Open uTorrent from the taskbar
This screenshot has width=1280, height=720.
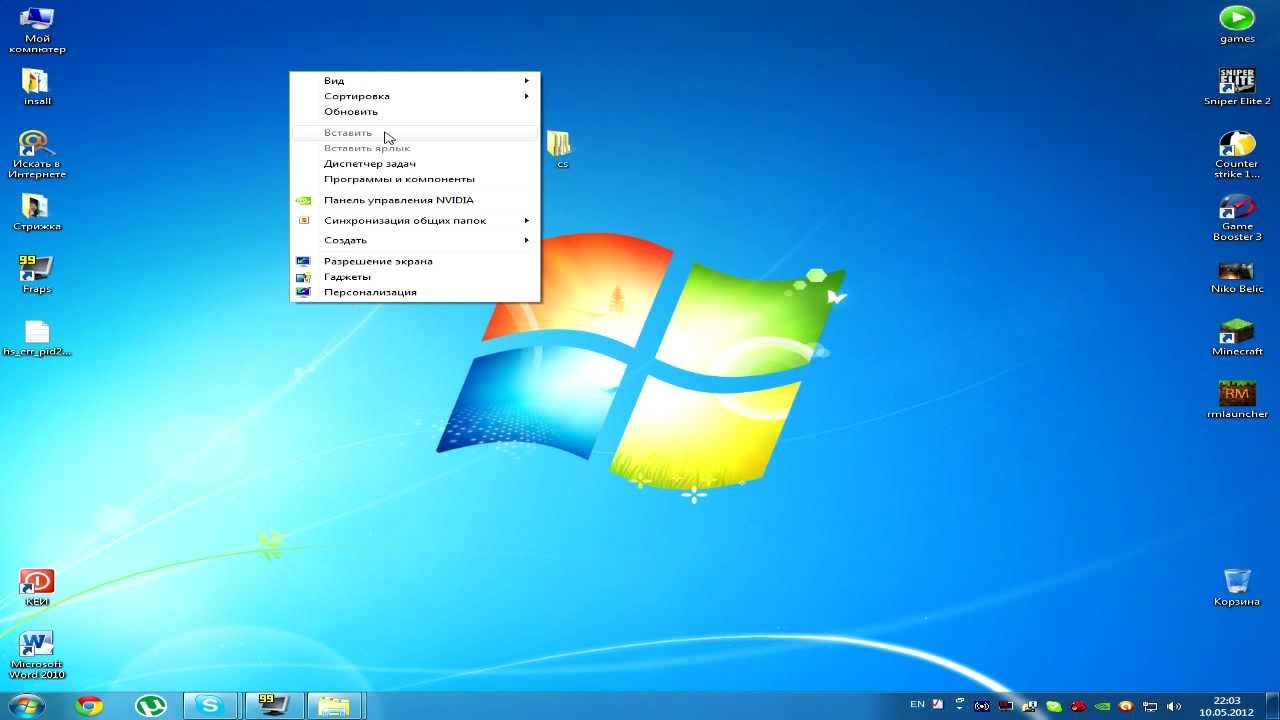click(151, 706)
